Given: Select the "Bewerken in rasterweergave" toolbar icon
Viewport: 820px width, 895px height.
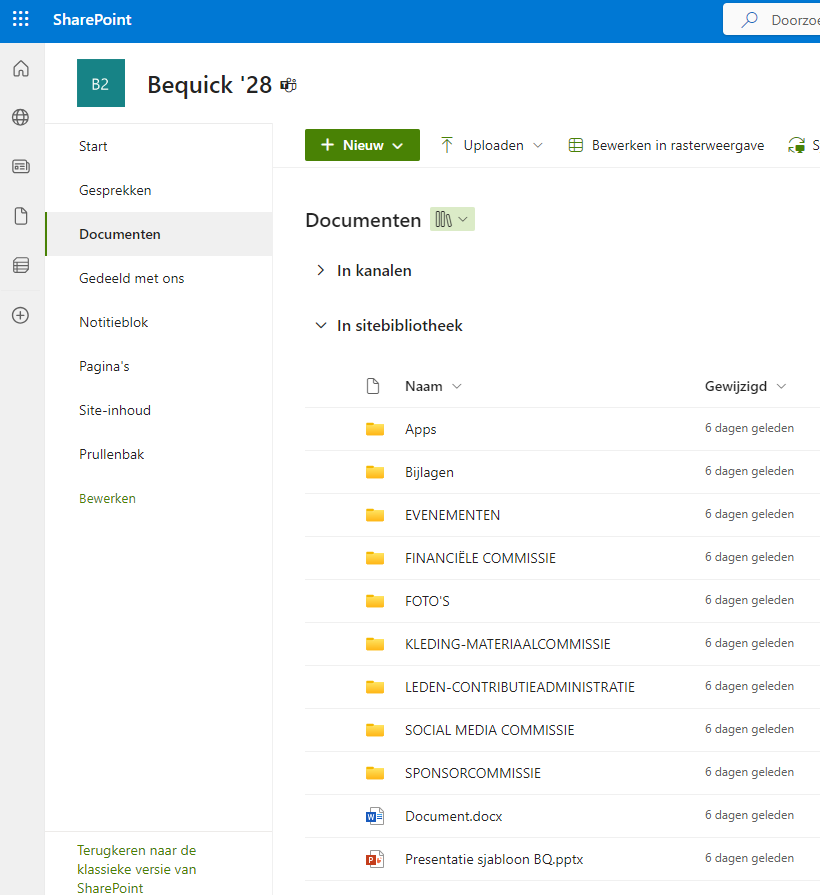Looking at the screenshot, I should (x=575, y=144).
